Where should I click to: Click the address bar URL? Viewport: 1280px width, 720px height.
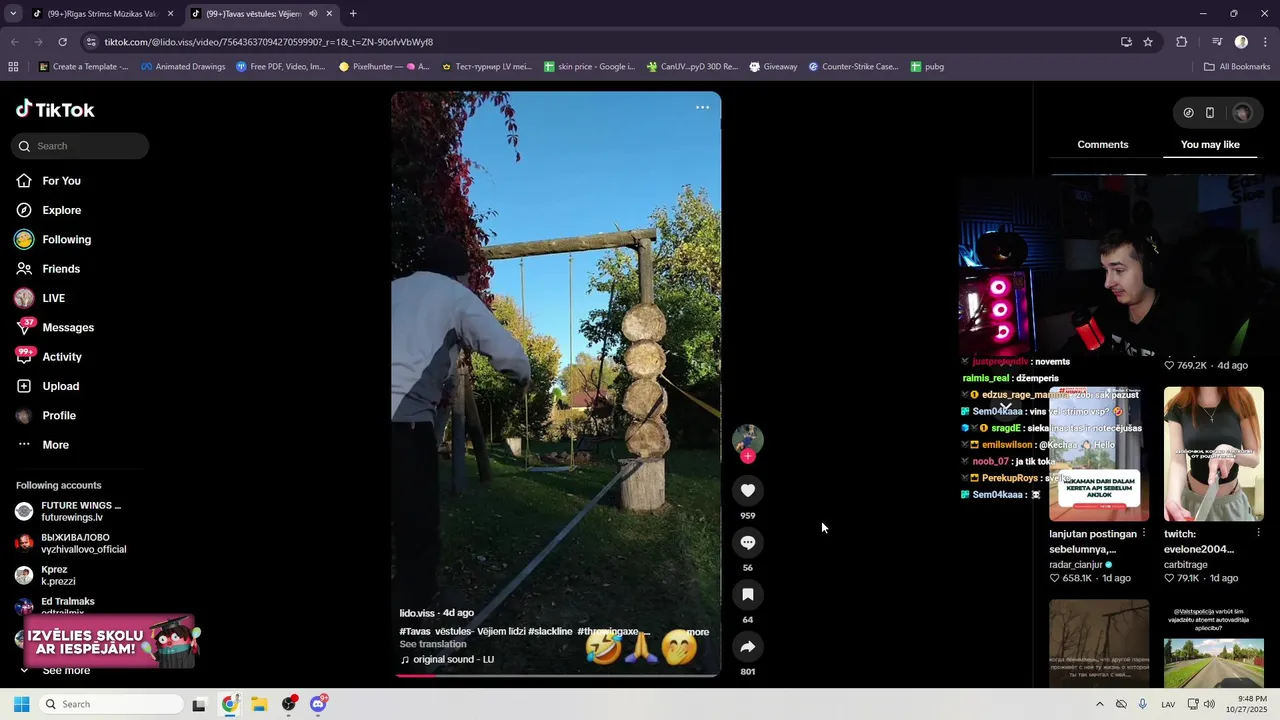(x=269, y=42)
